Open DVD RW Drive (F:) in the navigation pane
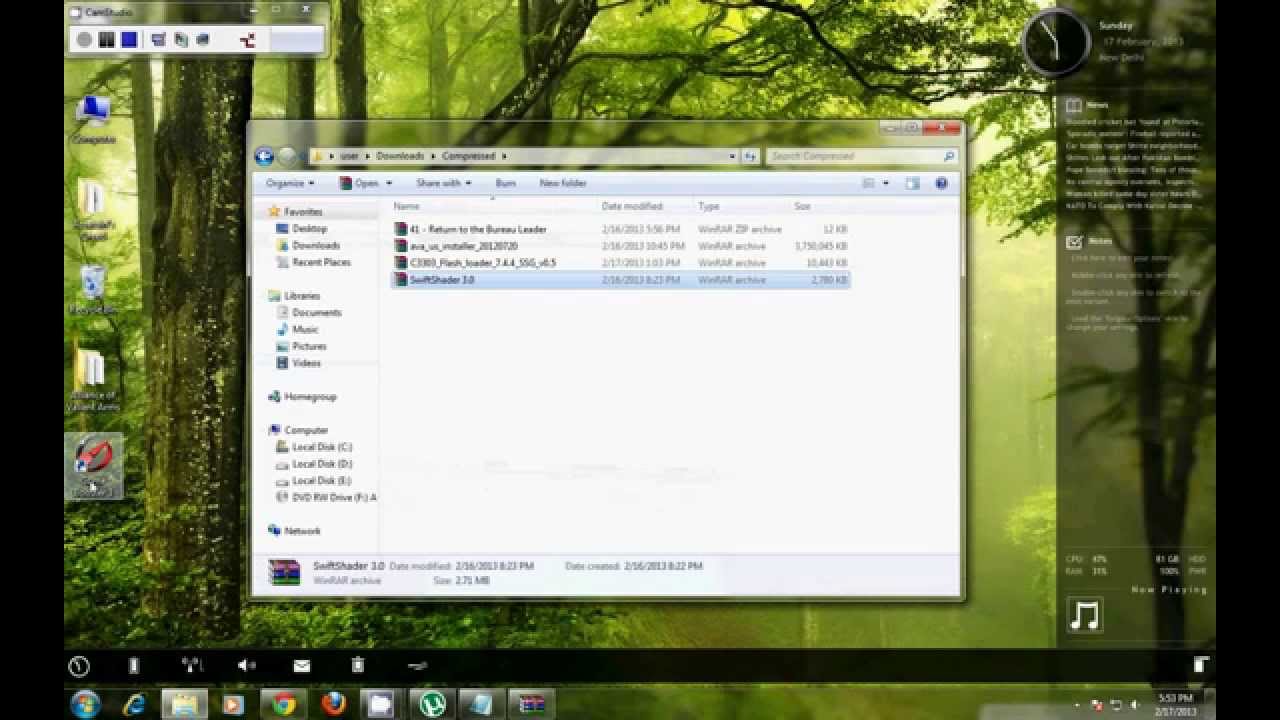This screenshot has height=720, width=1280. pyautogui.click(x=334, y=497)
